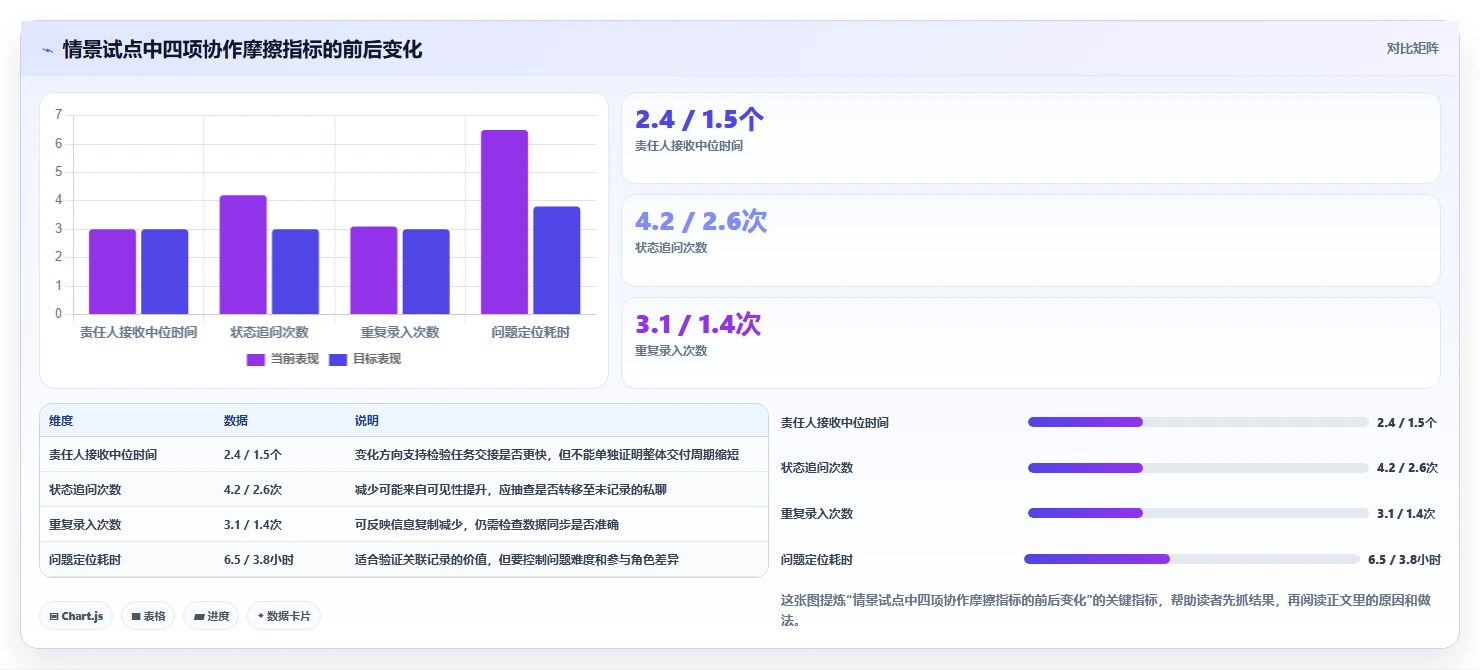Click the summary paragraph starting 这张图提炼
1480x670 pixels.
[1105, 610]
